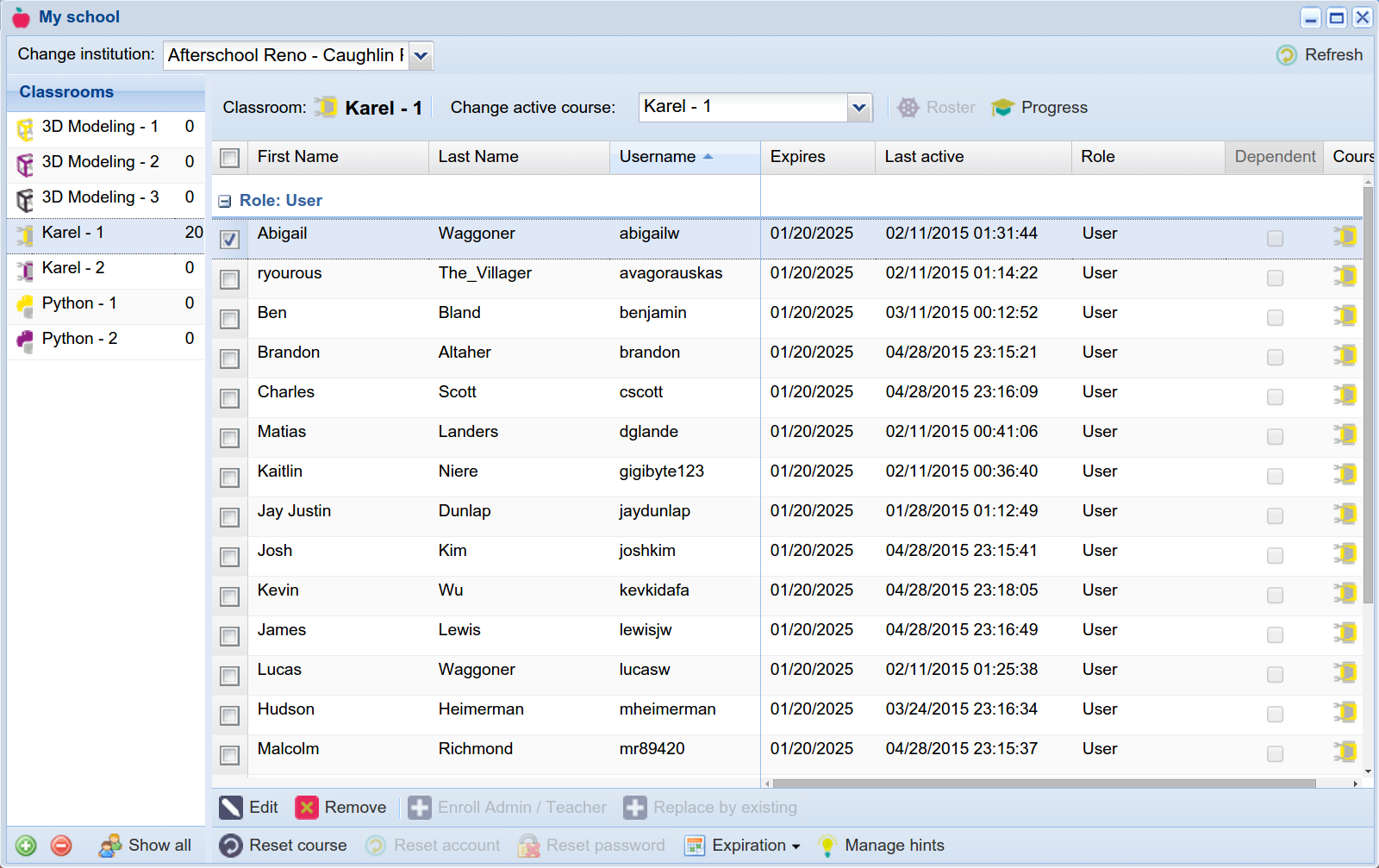Viewport: 1379px width, 868px height.
Task: Click the Progress graduation cap icon
Action: point(1002,107)
